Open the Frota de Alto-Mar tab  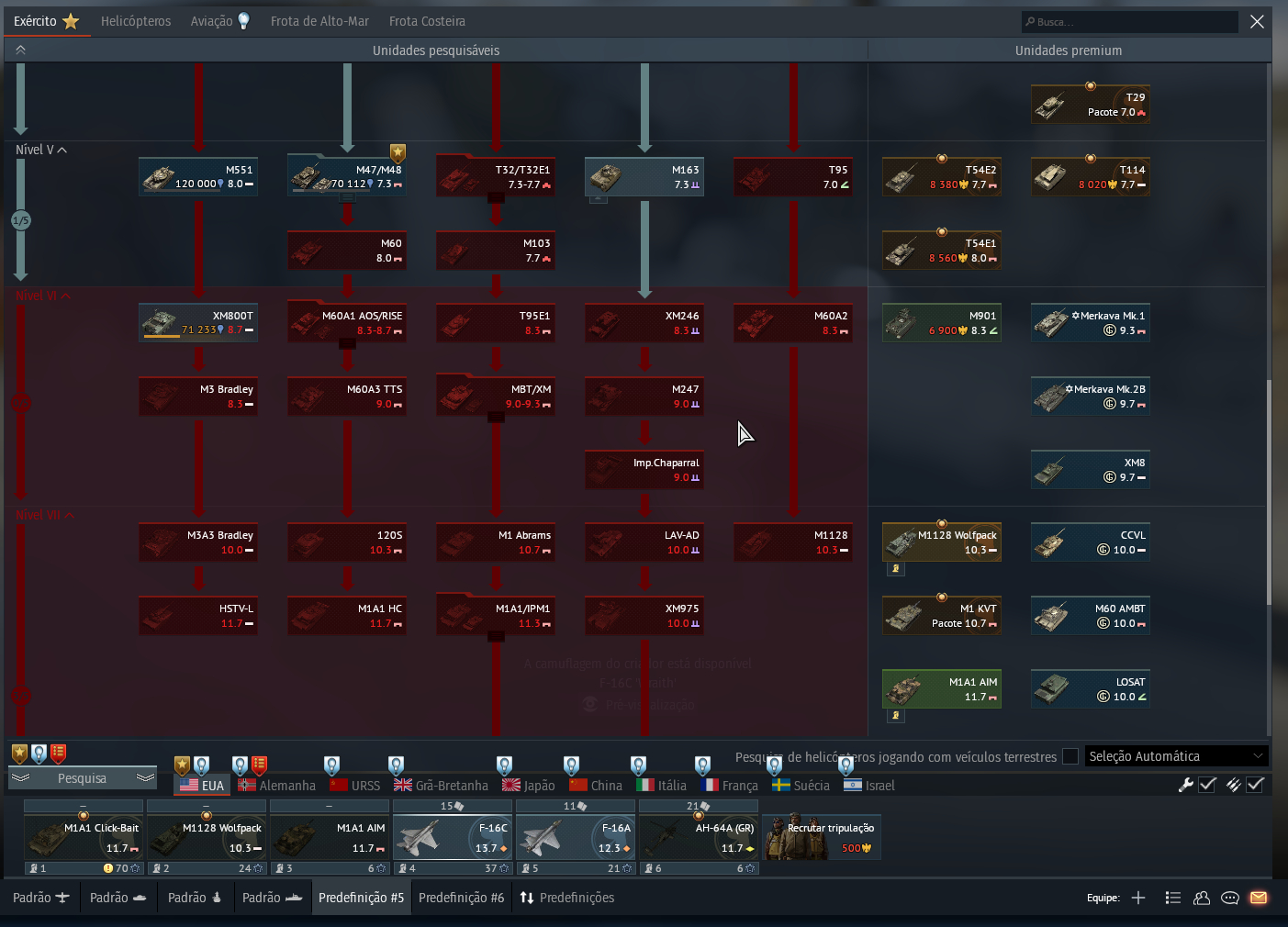[319, 21]
